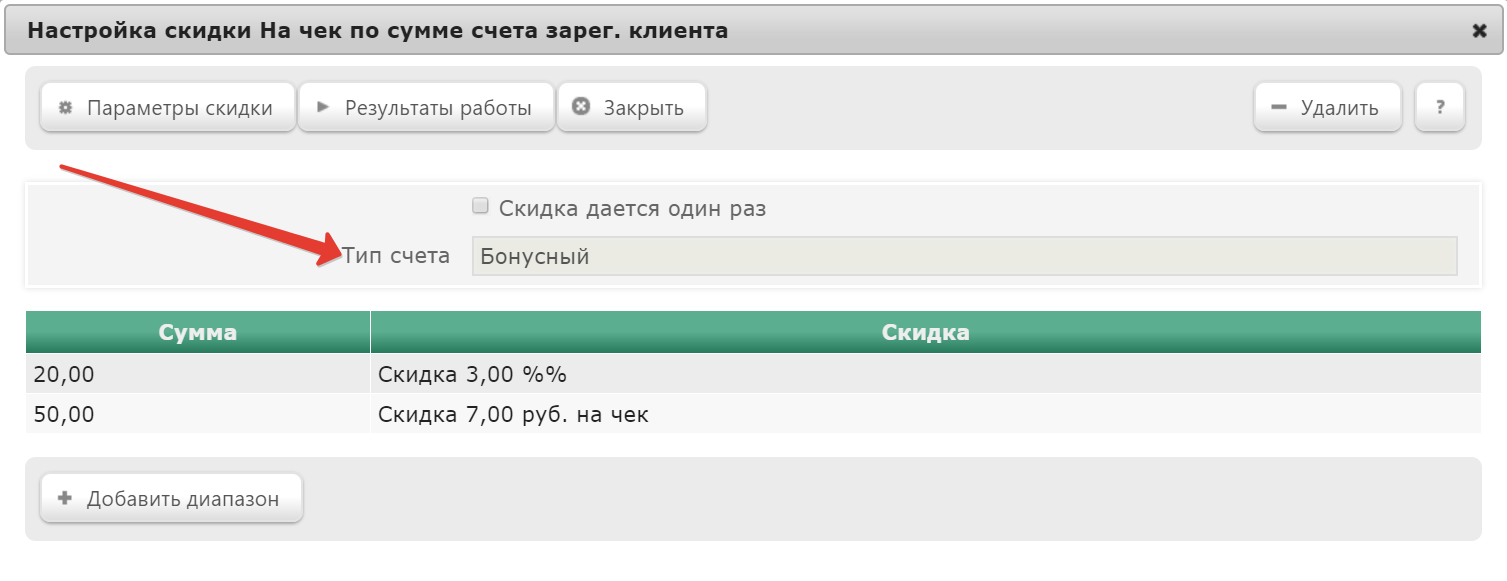Click the Добавить диапазон button
Screen dimensions: 1507x581
tap(171, 498)
